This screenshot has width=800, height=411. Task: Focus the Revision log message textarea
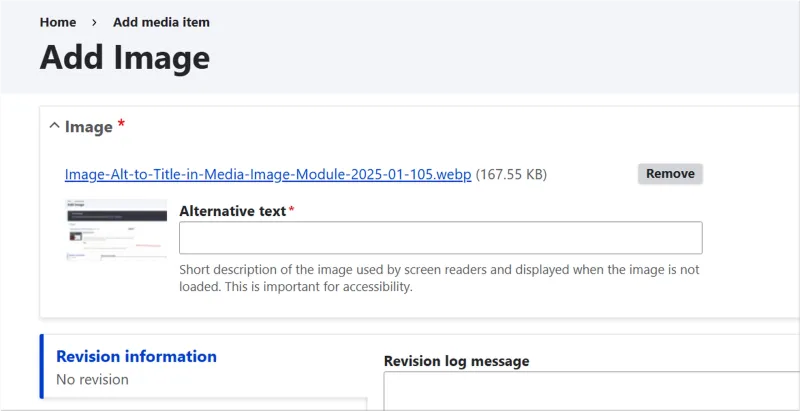tap(591, 391)
